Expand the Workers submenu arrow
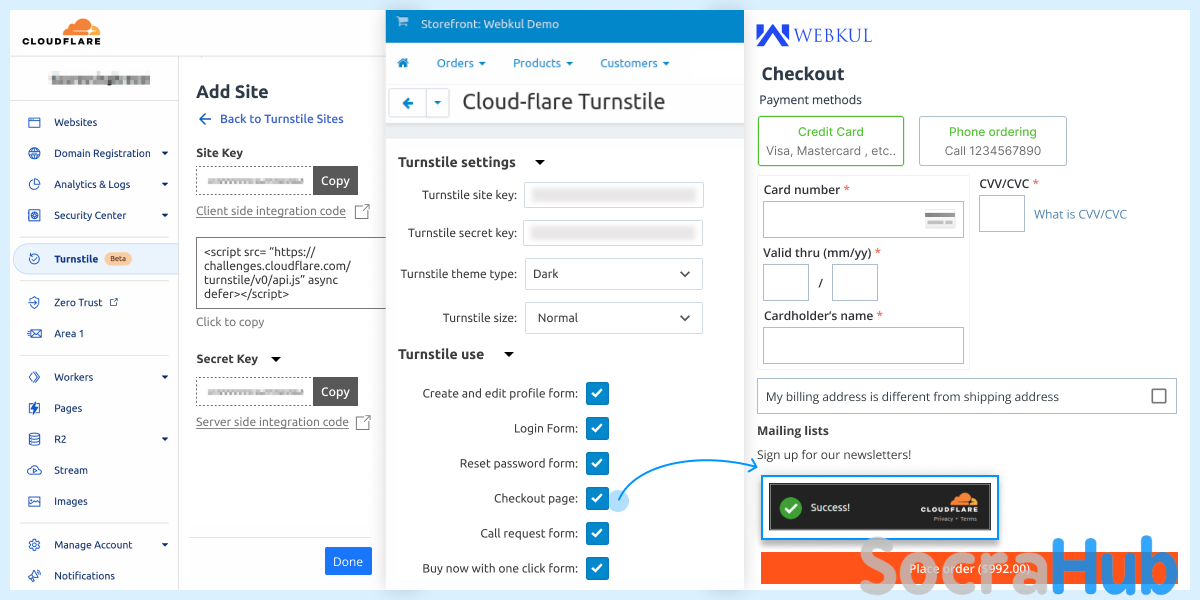1200x600 pixels. click(164, 378)
